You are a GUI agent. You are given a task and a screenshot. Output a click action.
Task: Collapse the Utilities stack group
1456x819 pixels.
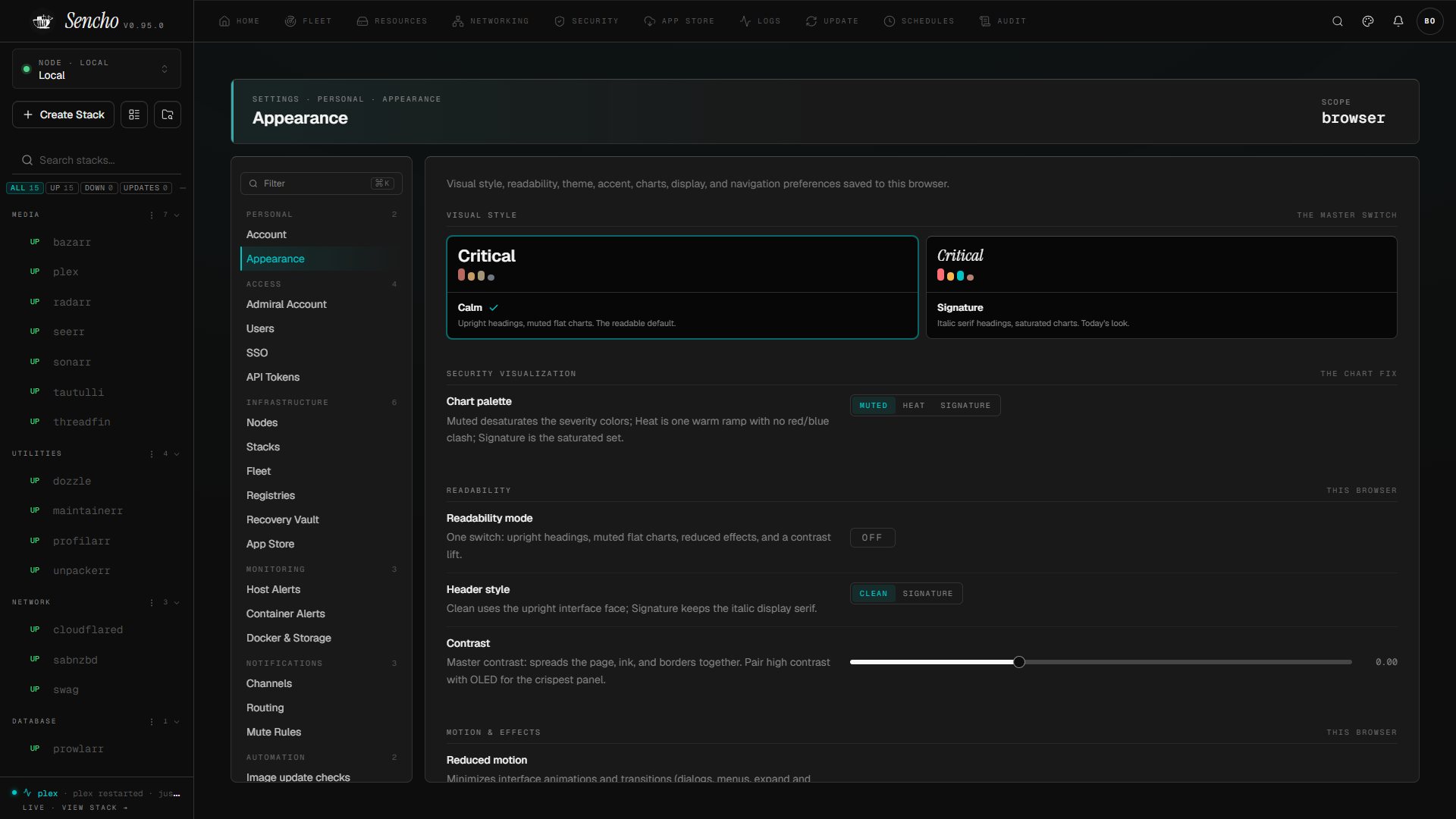[x=177, y=454]
